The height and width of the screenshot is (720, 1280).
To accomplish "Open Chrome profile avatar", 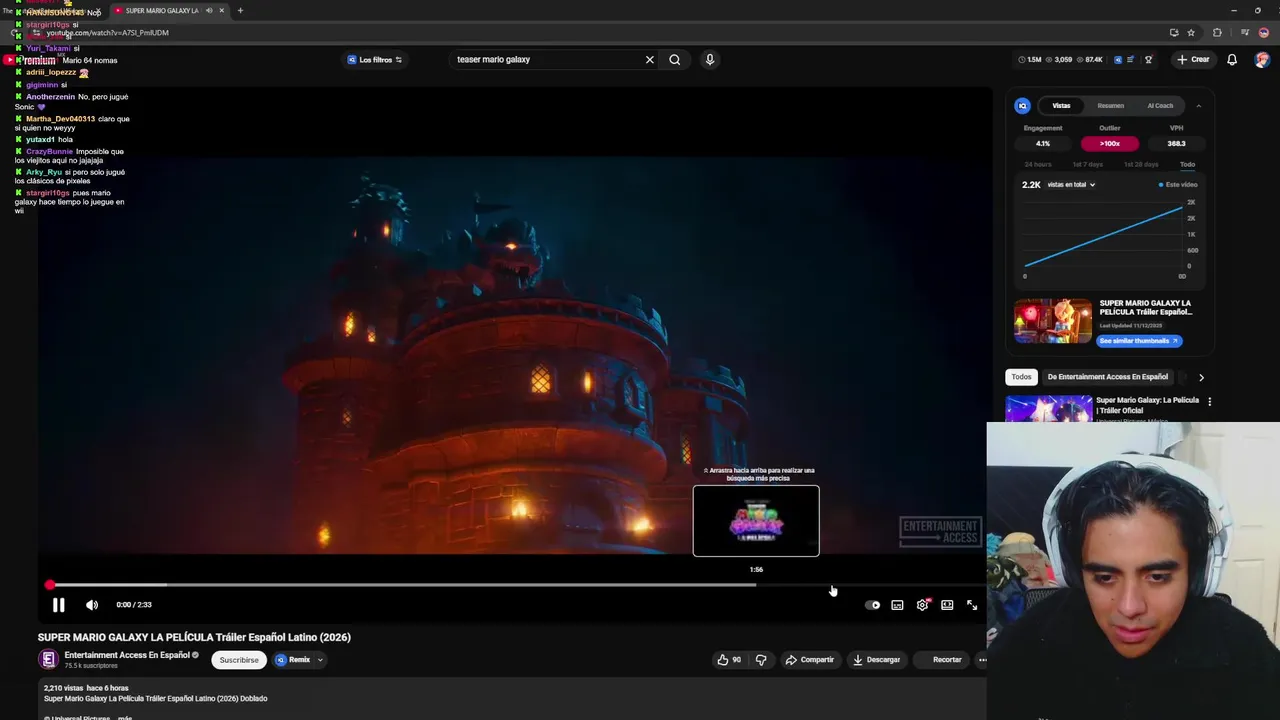I will click(x=1264, y=33).
